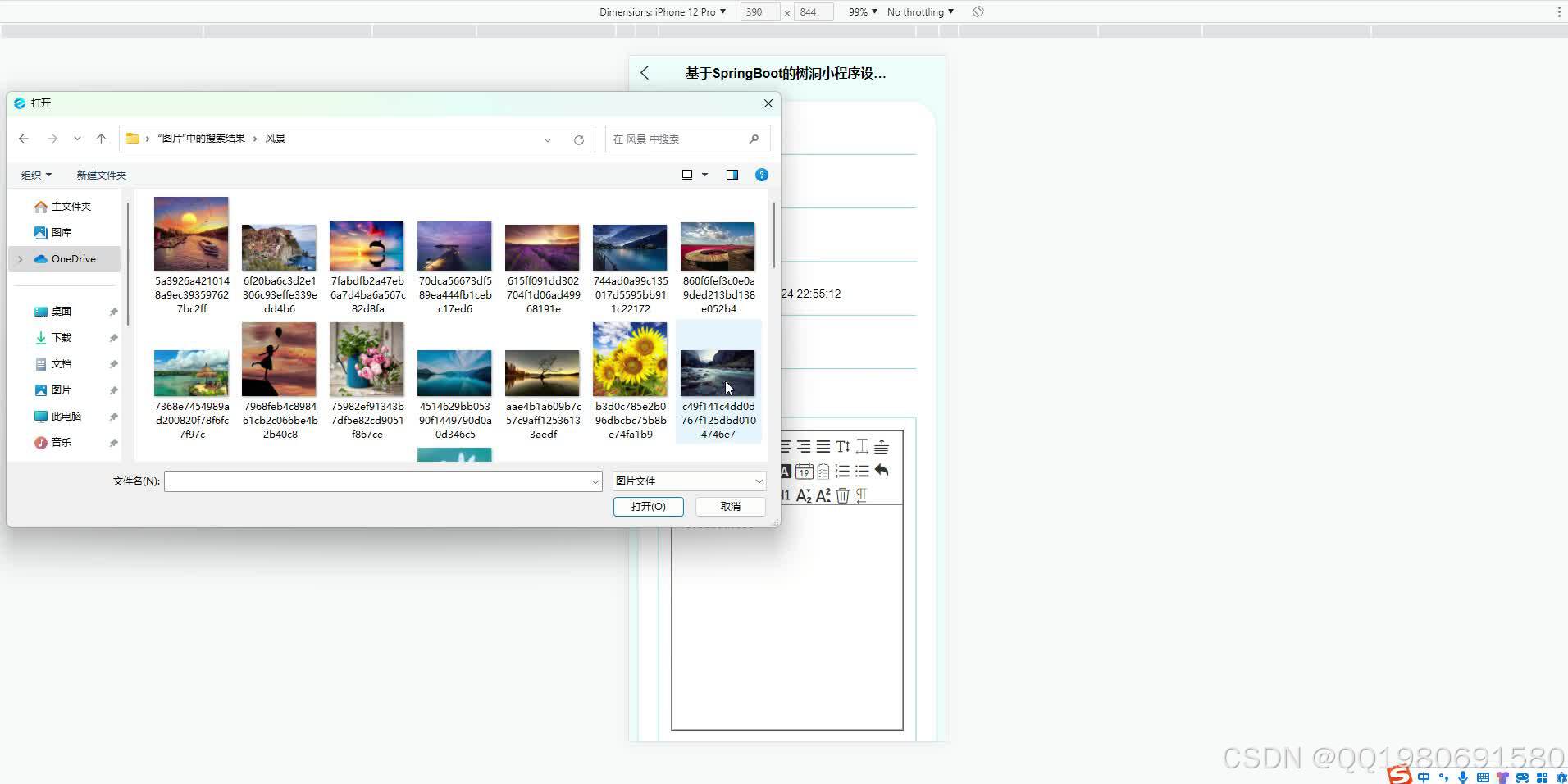The image size is (1568, 784).
Task: Open the 文件名 combo box dropdown
Action: point(595,481)
